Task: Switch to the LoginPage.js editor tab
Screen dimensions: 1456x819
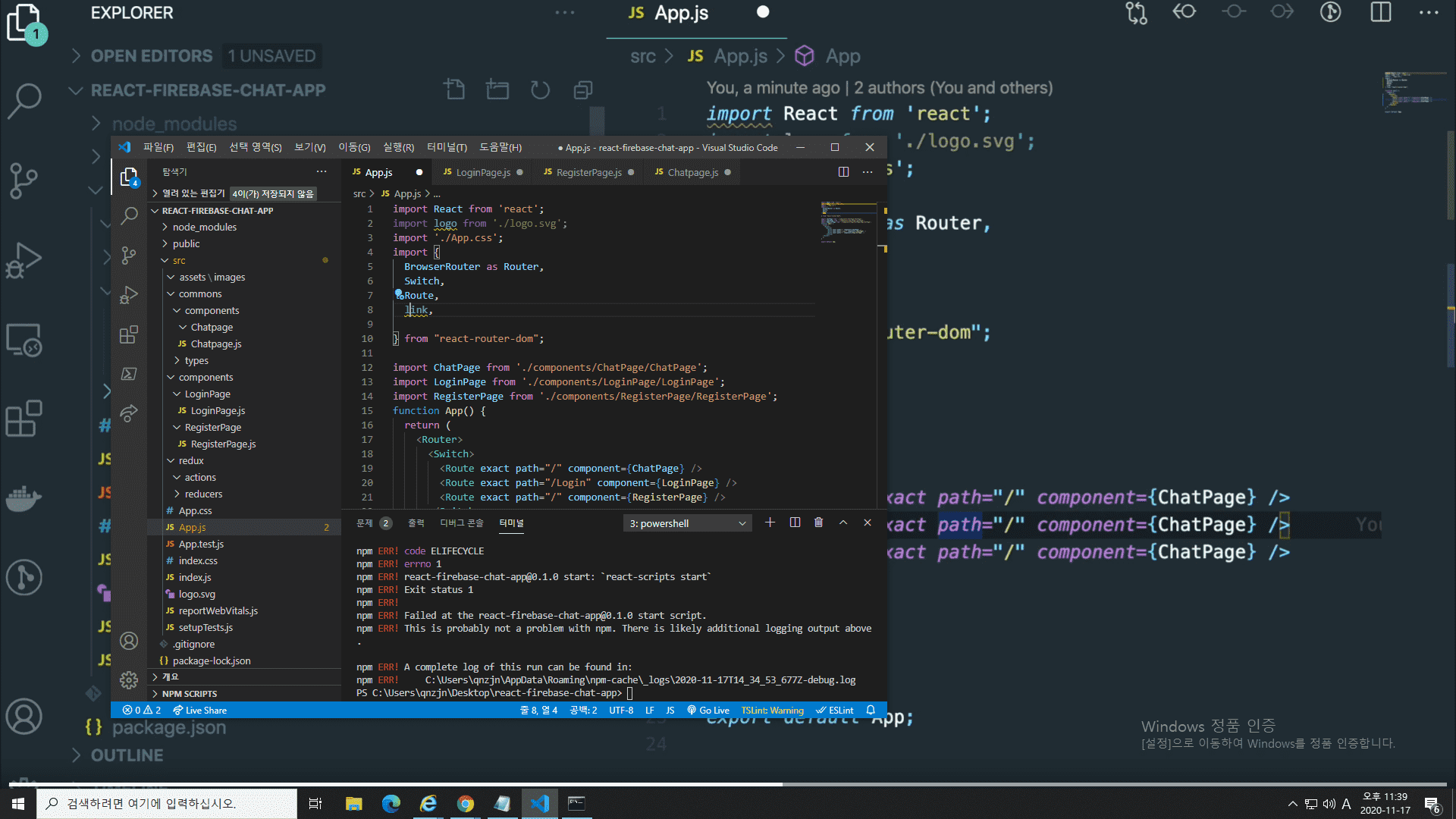Action: coord(482,172)
